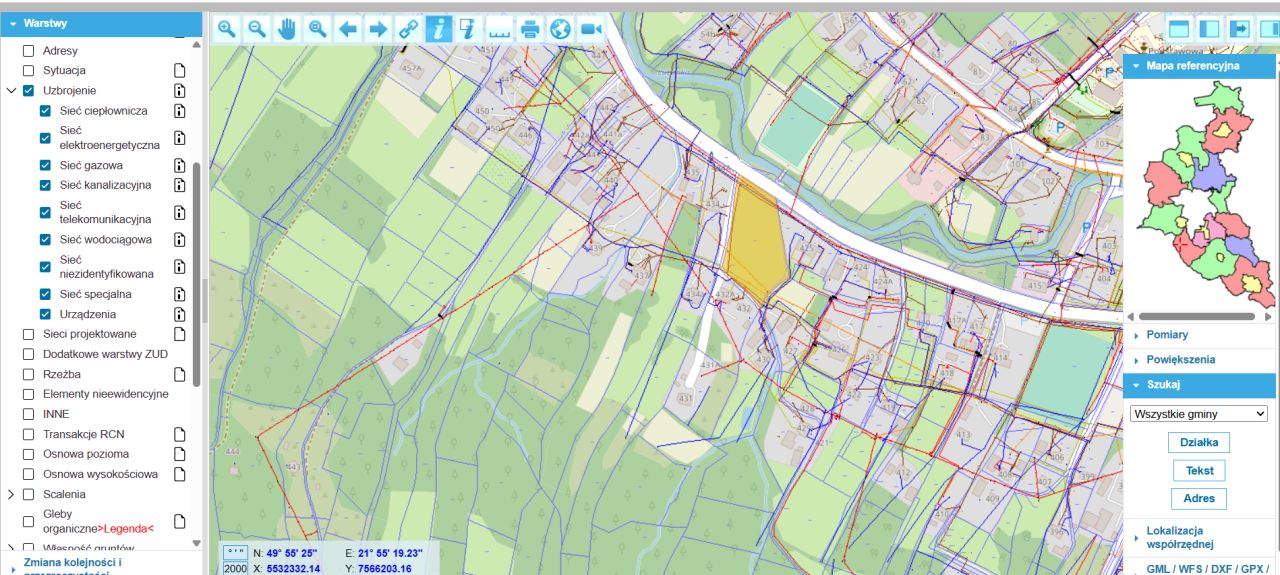
Task: Toggle the degrees-minutes-seconds format button
Action: click(235, 552)
